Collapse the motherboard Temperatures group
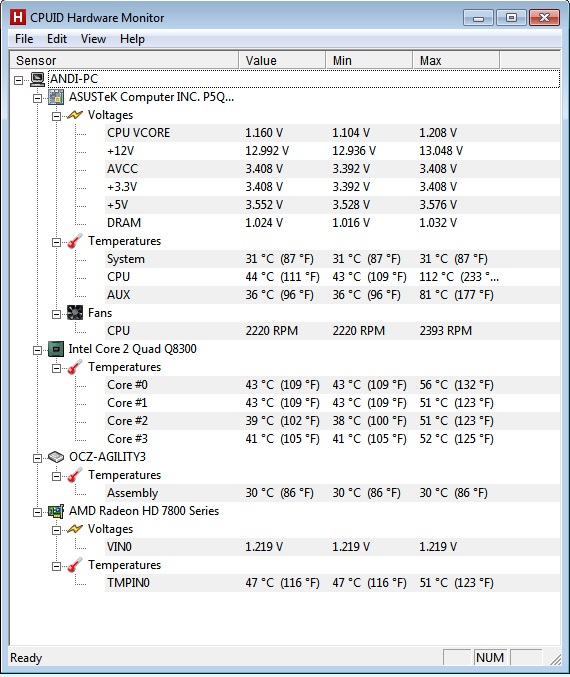The width and height of the screenshot is (570, 677). pos(56,242)
